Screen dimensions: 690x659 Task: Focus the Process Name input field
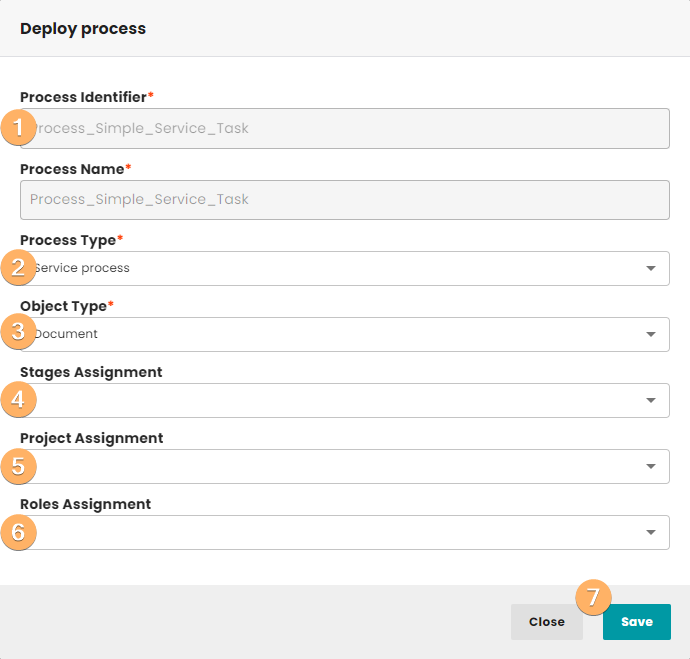(345, 199)
